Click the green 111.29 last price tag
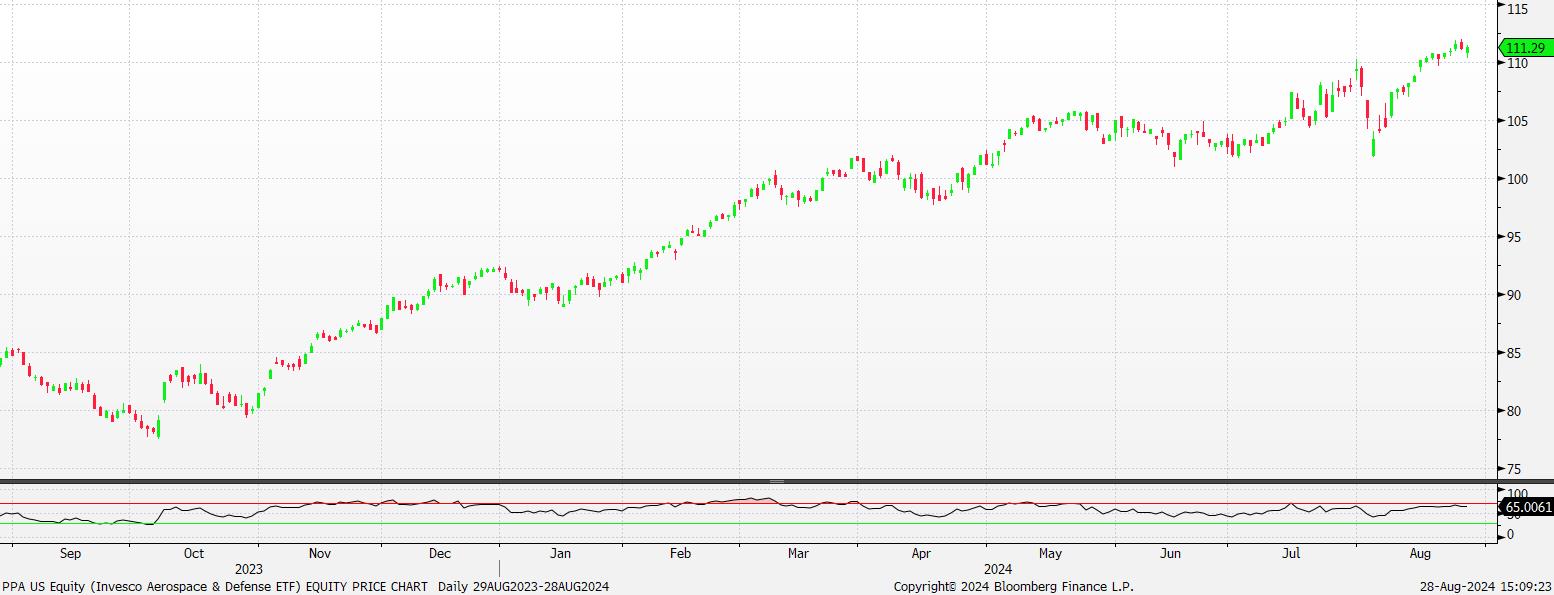 point(1525,48)
